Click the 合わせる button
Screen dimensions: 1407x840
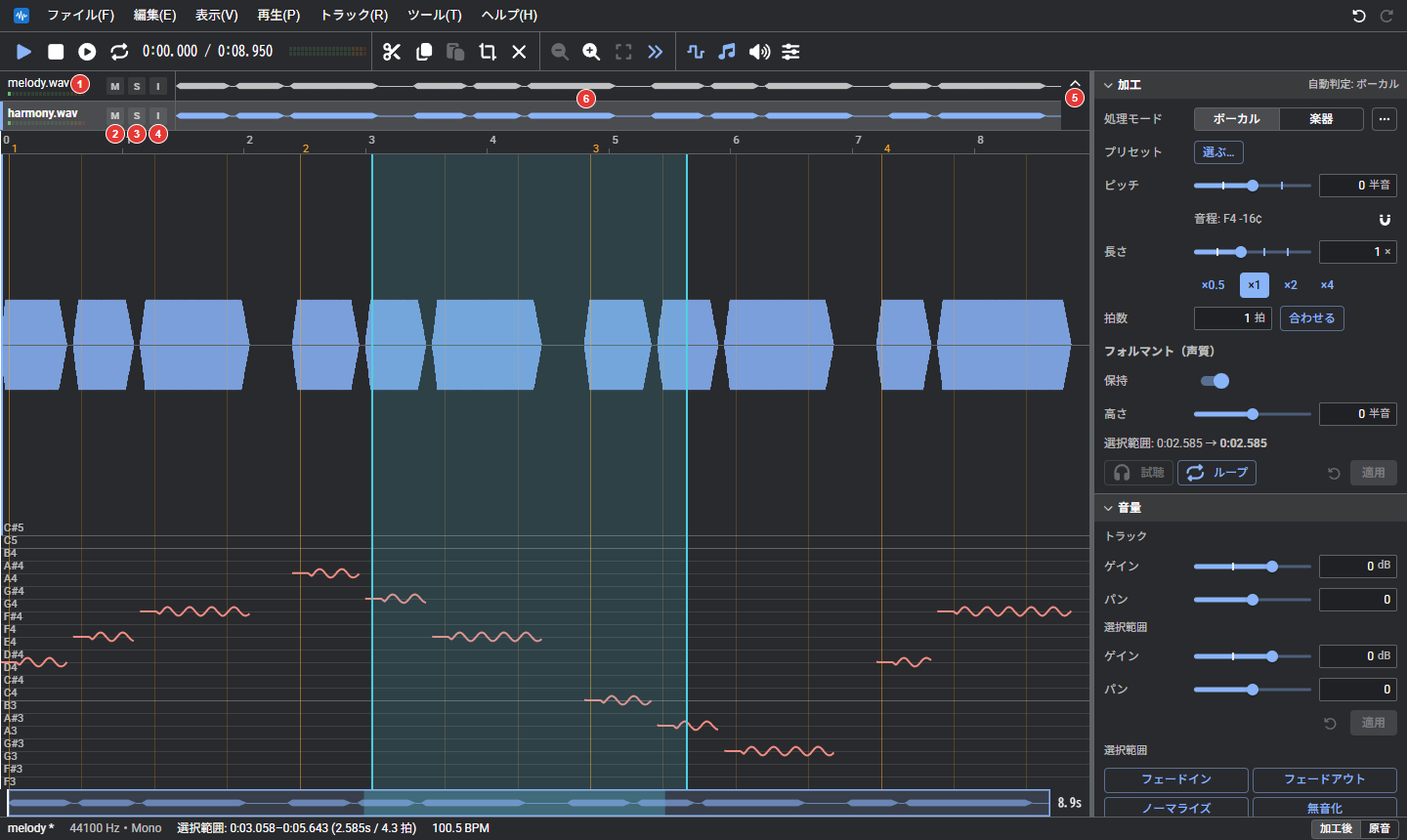pyautogui.click(x=1311, y=318)
